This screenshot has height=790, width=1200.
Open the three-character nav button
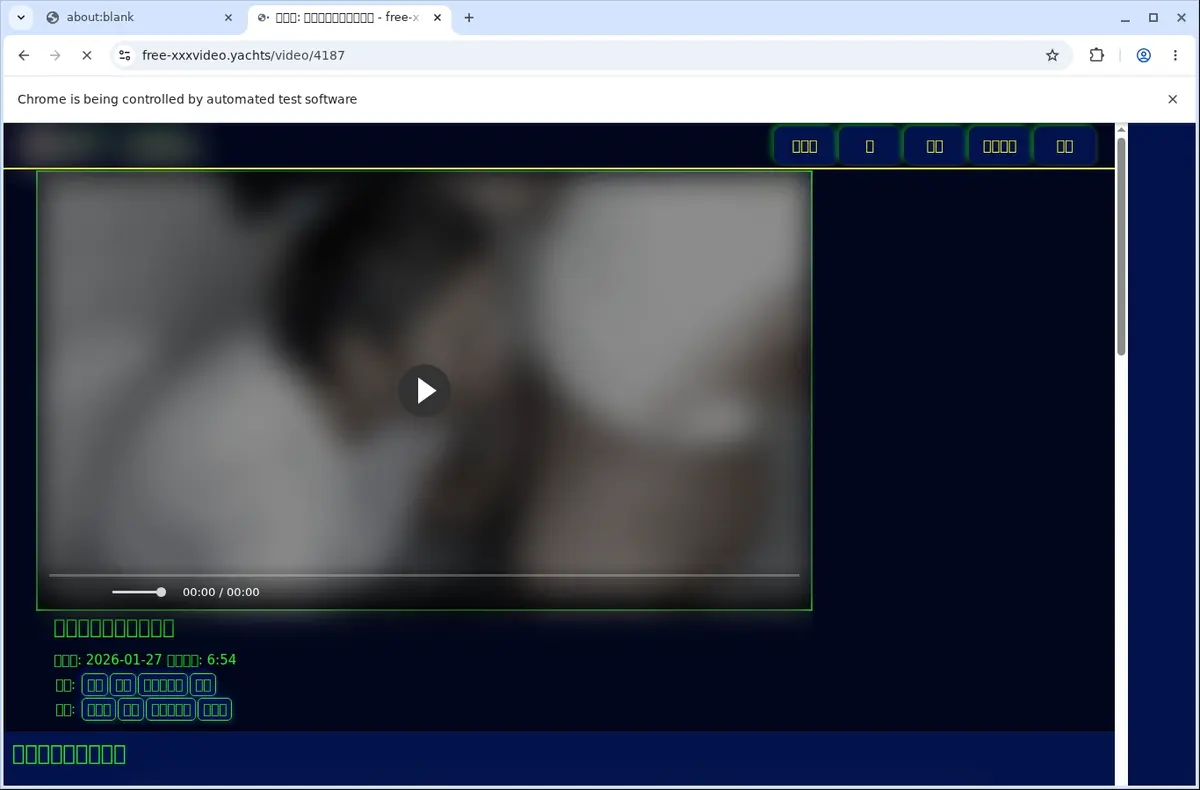(804, 146)
